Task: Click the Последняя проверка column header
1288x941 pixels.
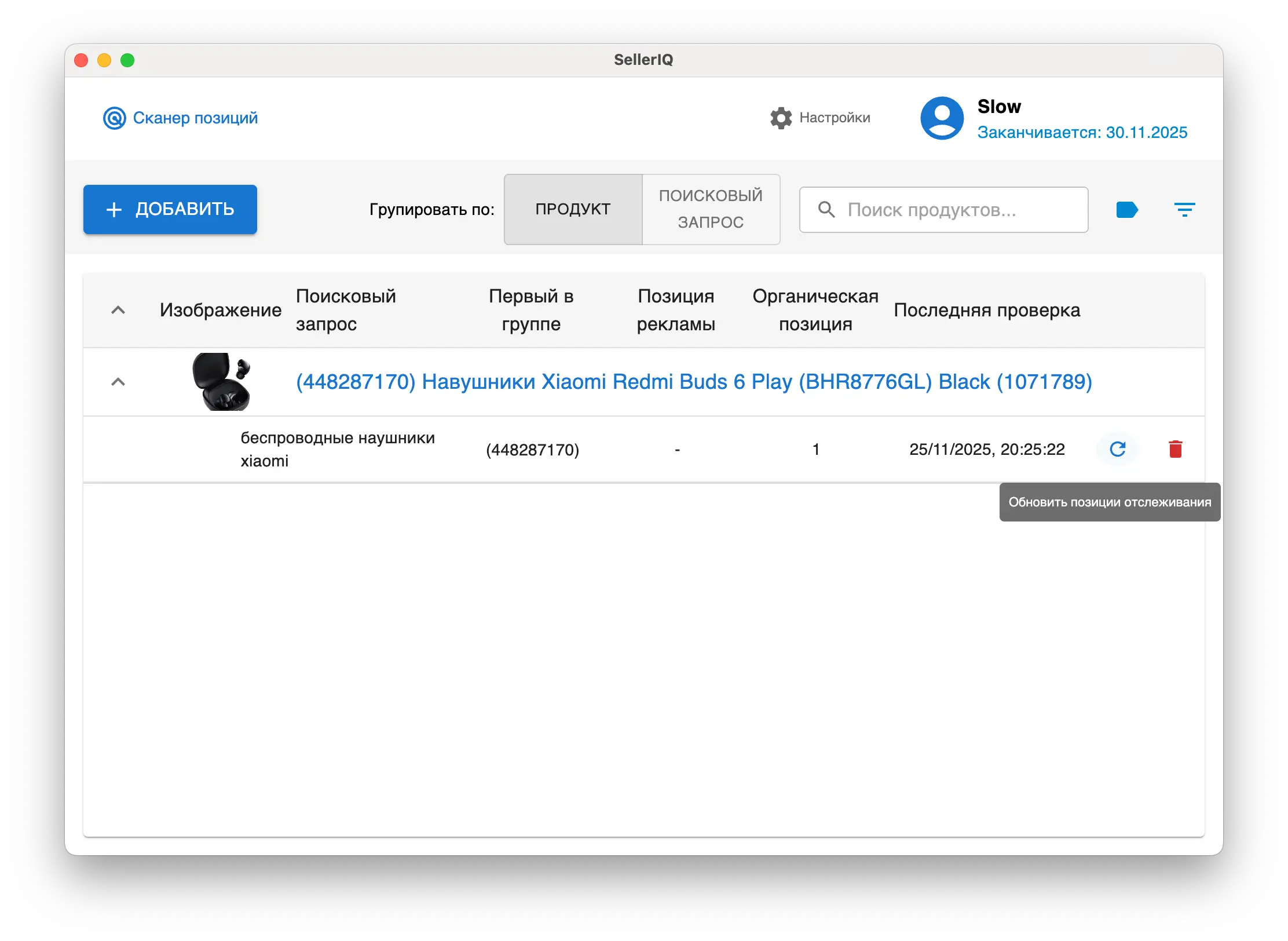Action: click(x=987, y=310)
